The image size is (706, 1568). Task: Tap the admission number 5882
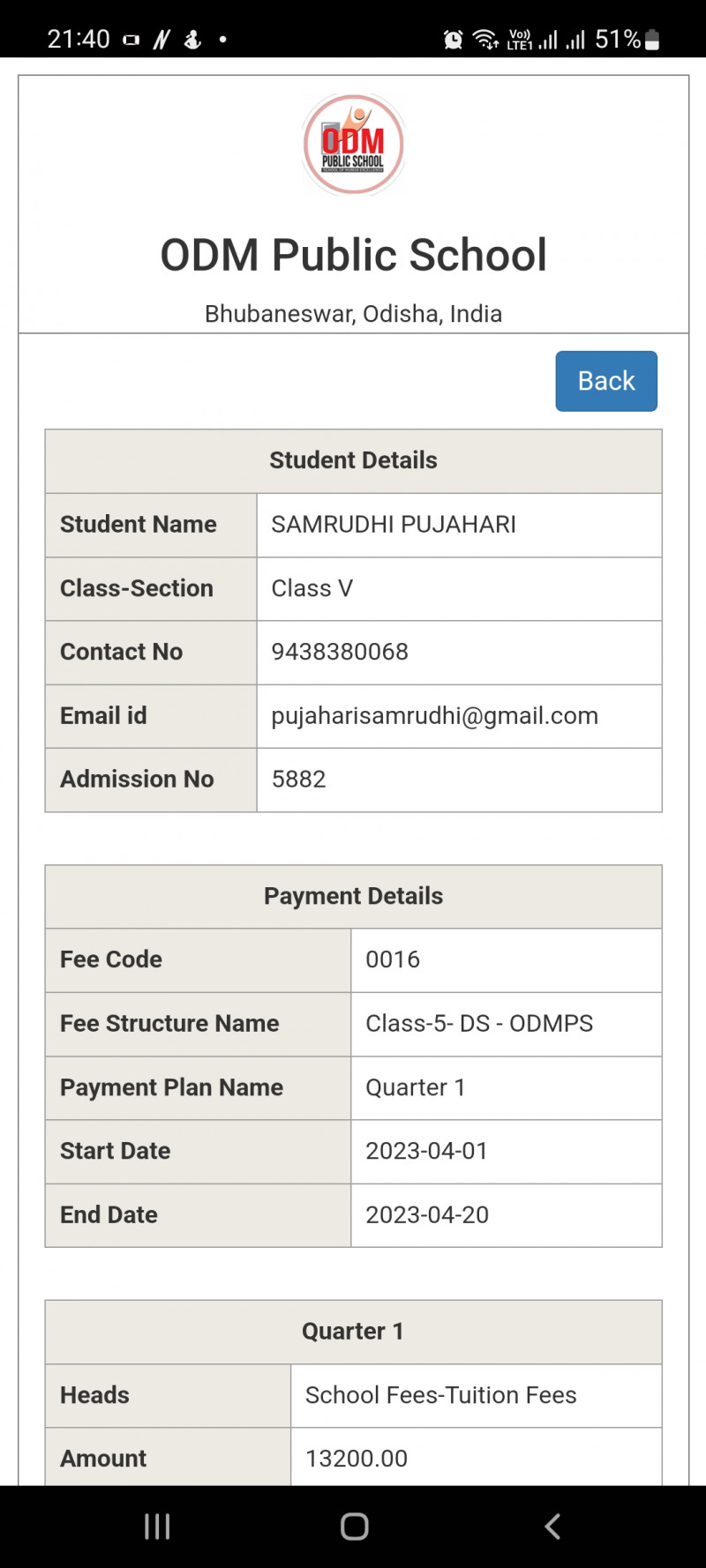[298, 780]
